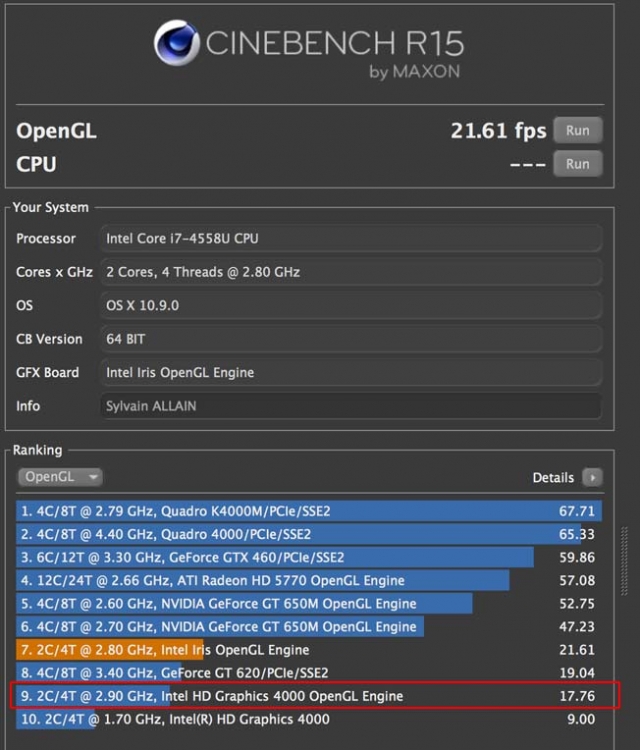Select ranking row 6 GT 650M at 2.70 GHz

[x=309, y=627]
